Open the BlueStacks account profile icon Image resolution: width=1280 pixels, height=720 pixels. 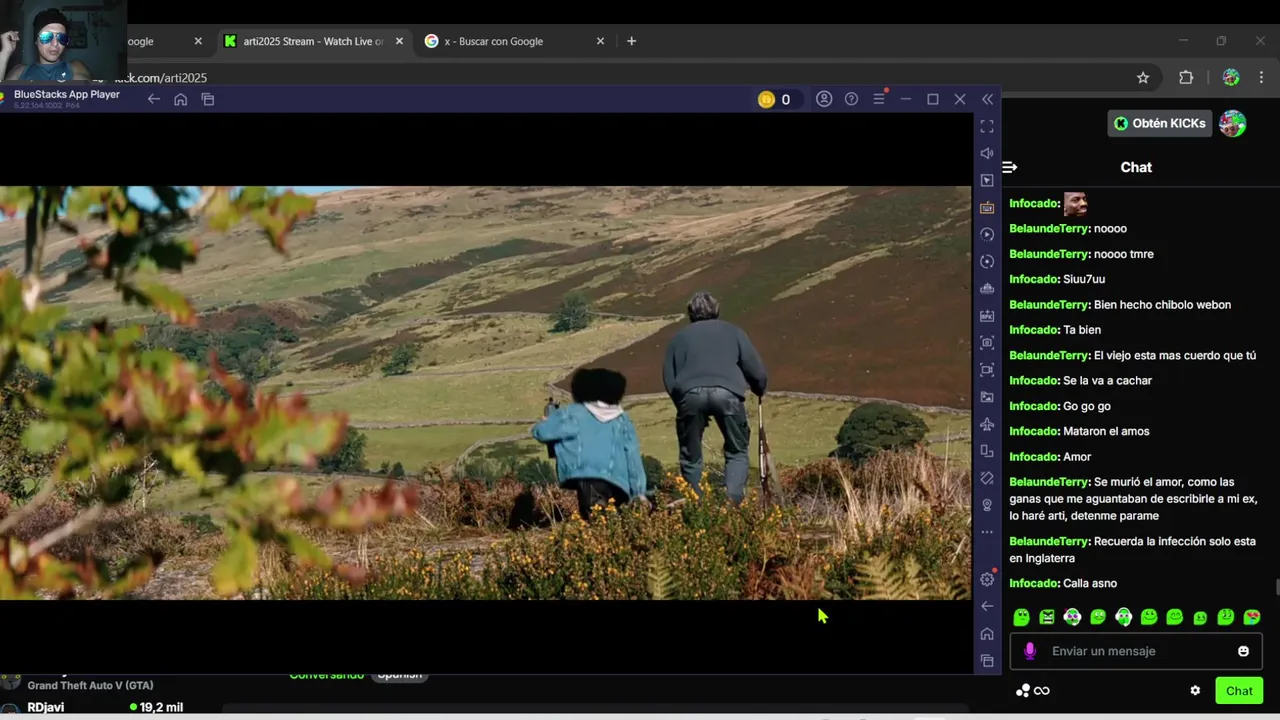point(824,99)
